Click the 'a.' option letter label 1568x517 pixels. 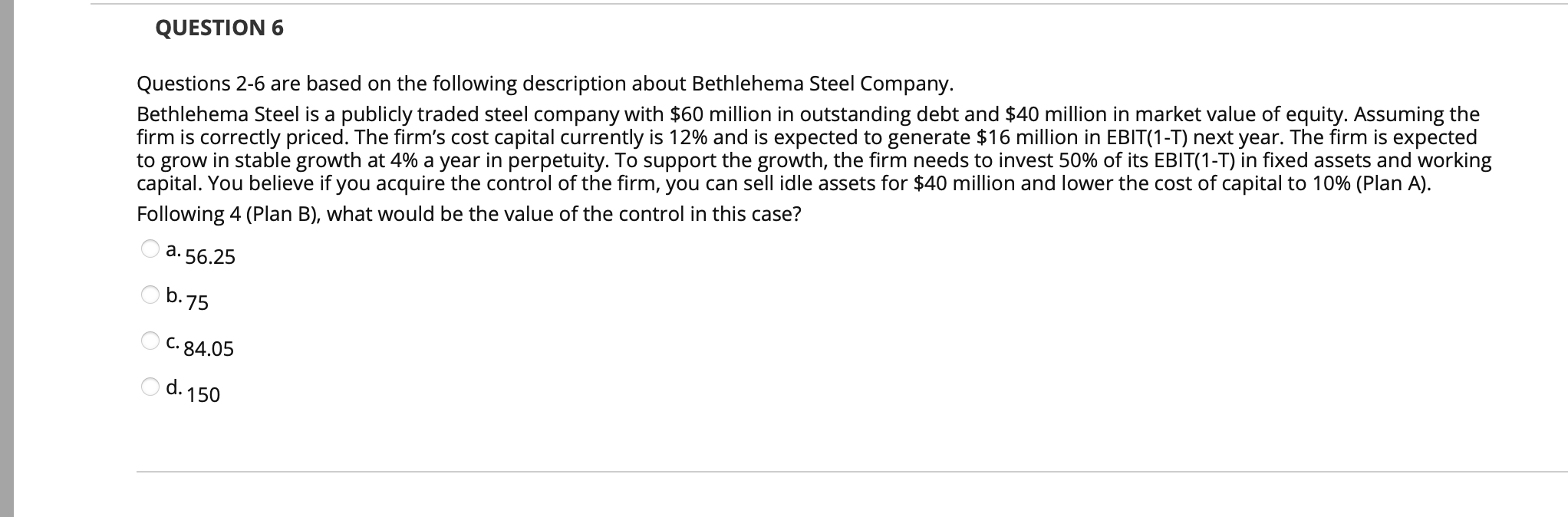point(173,249)
